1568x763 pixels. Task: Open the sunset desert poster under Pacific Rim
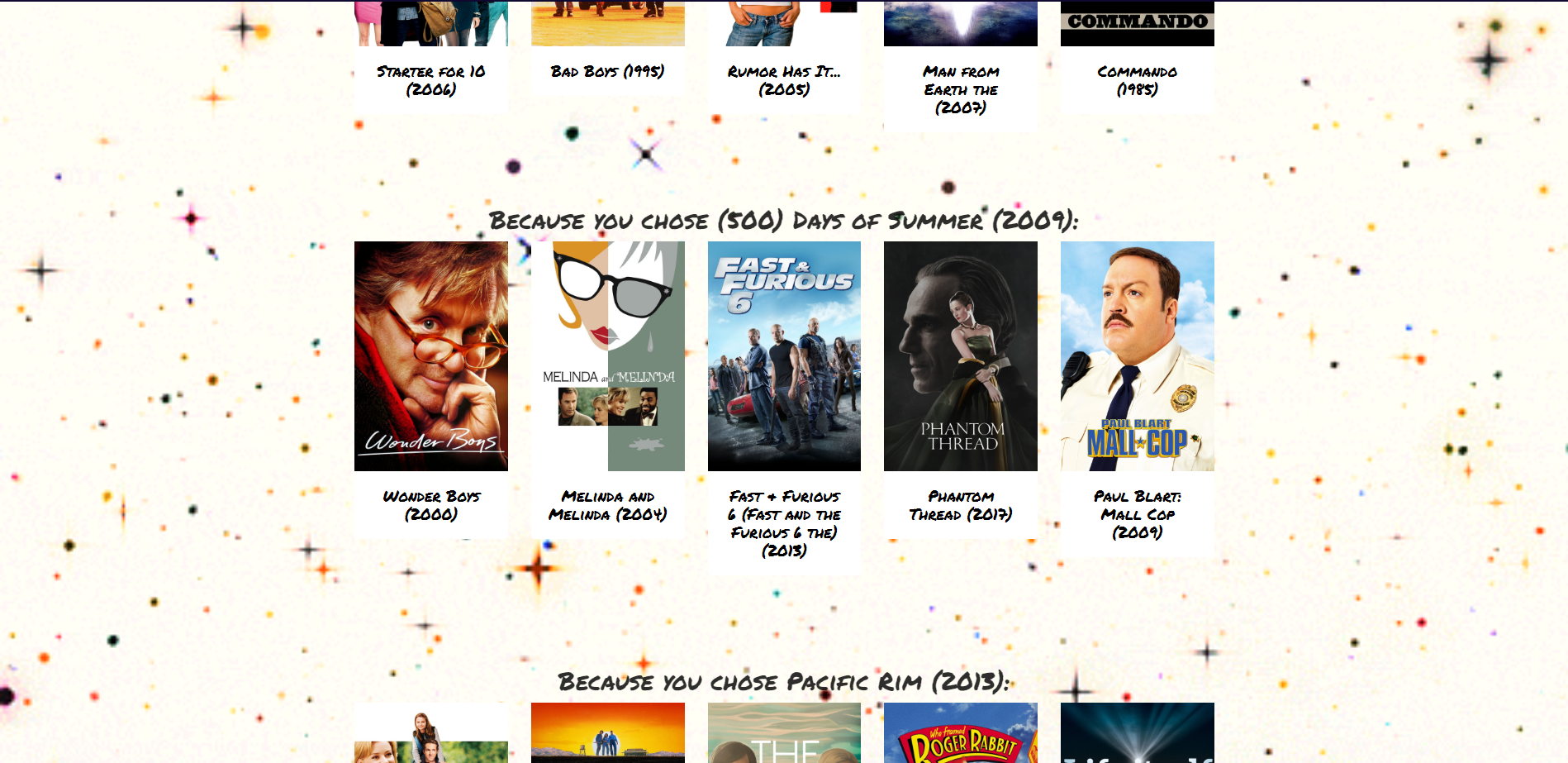point(607,732)
